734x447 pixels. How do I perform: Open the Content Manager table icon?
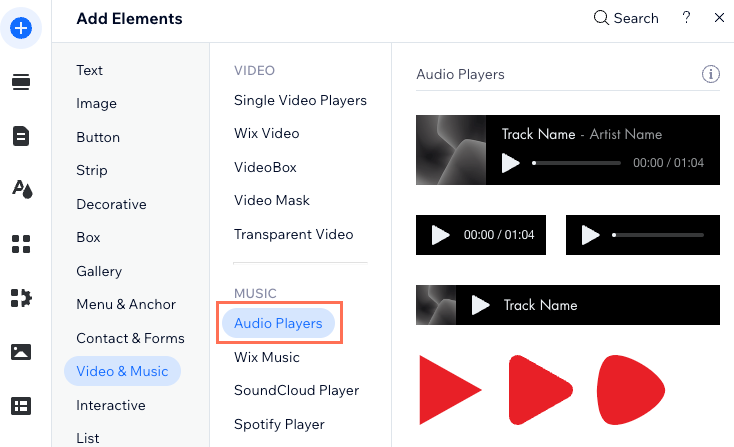(x=21, y=406)
